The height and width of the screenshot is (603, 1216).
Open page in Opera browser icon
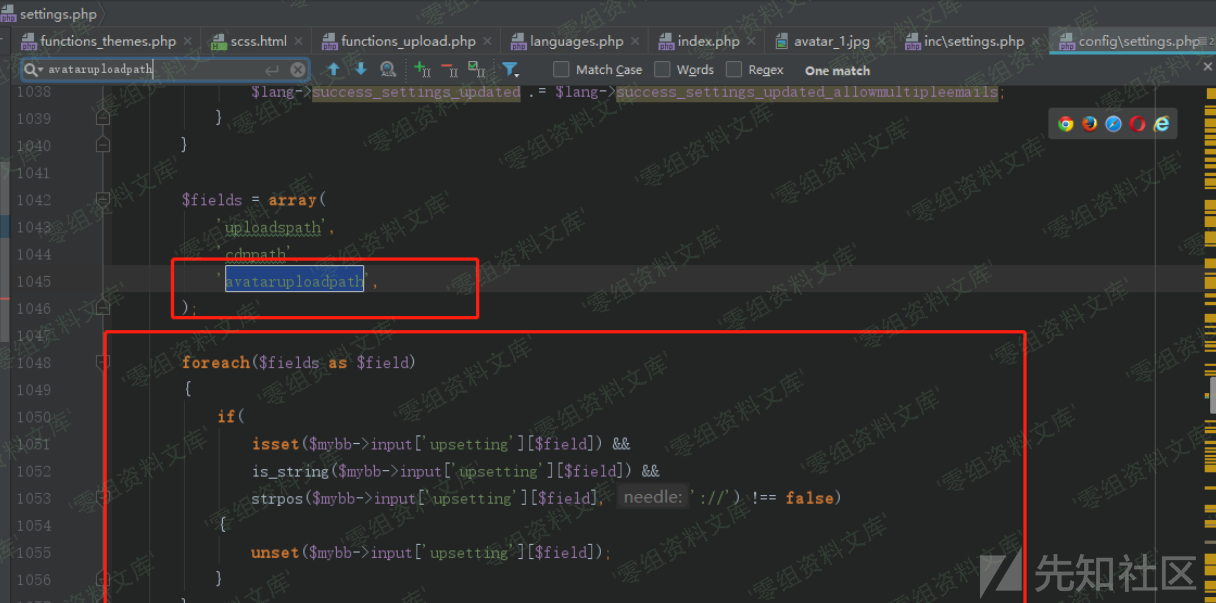(x=1137, y=124)
